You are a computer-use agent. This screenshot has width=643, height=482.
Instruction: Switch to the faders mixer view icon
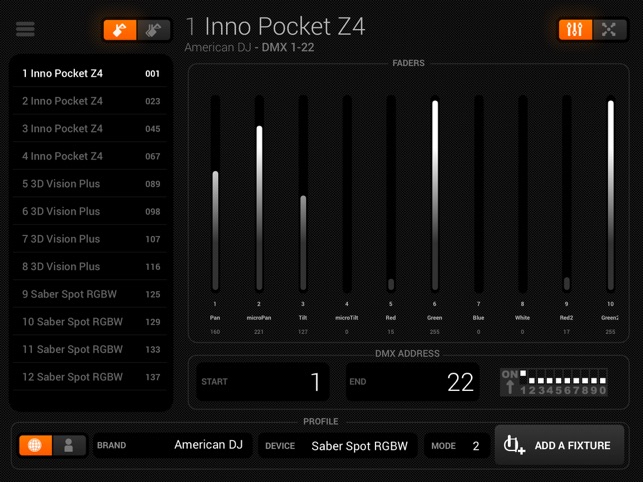point(575,29)
